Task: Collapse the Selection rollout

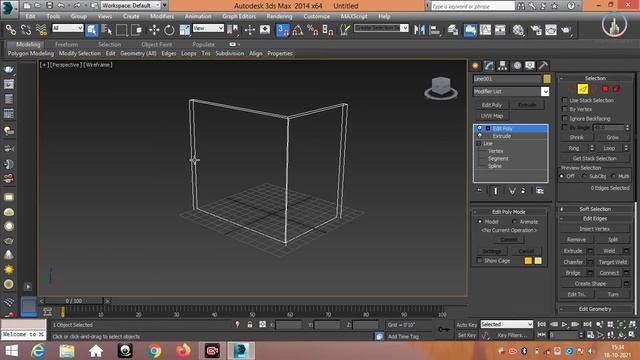Action: [x=595, y=78]
